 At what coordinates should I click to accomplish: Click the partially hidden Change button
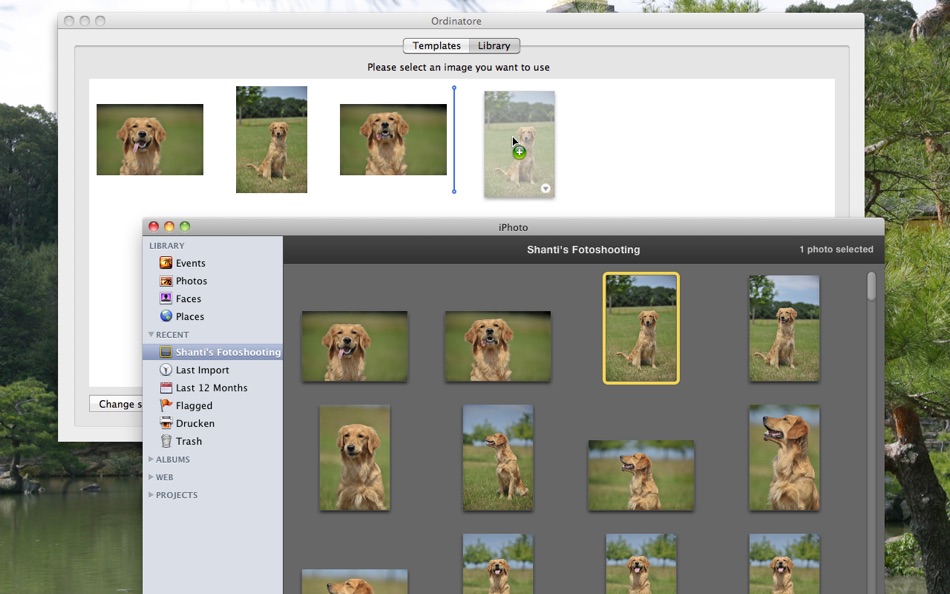pos(116,404)
